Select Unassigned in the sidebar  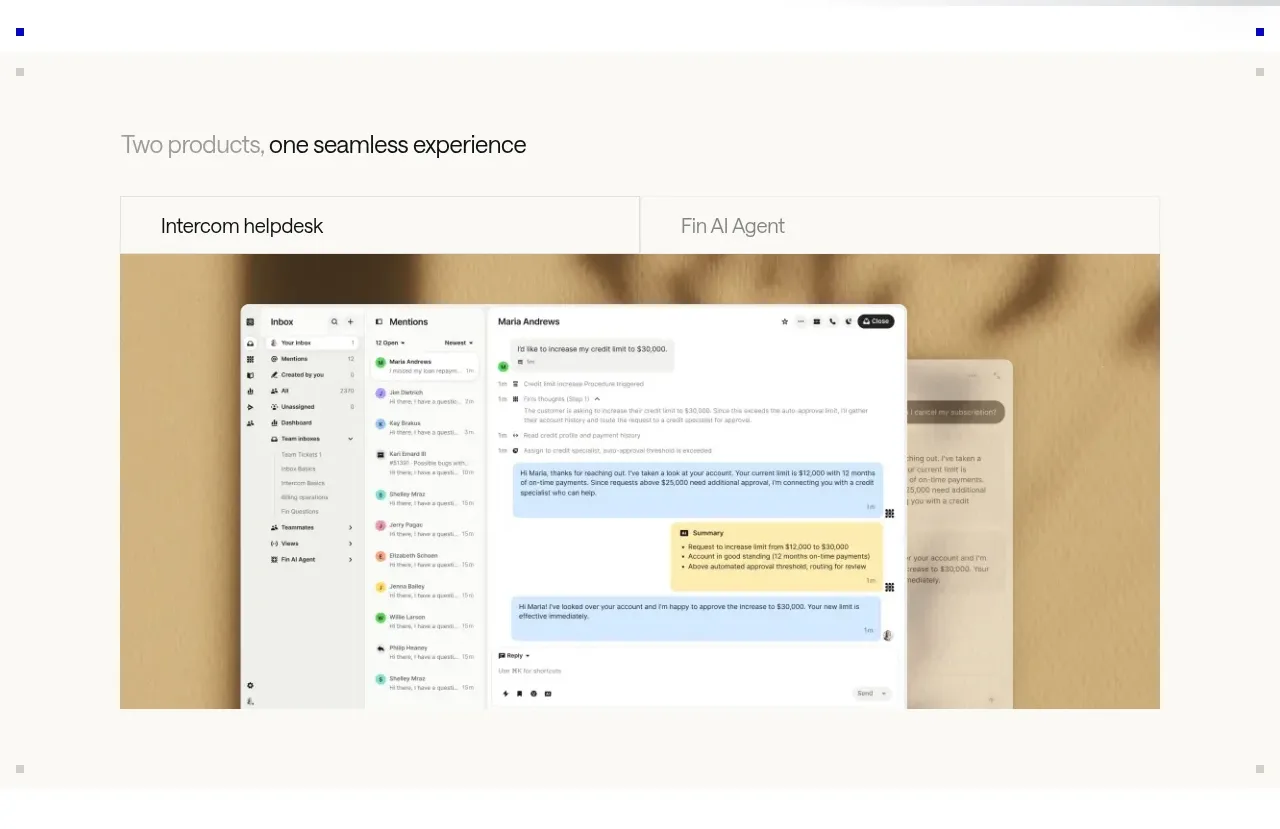pos(312,407)
